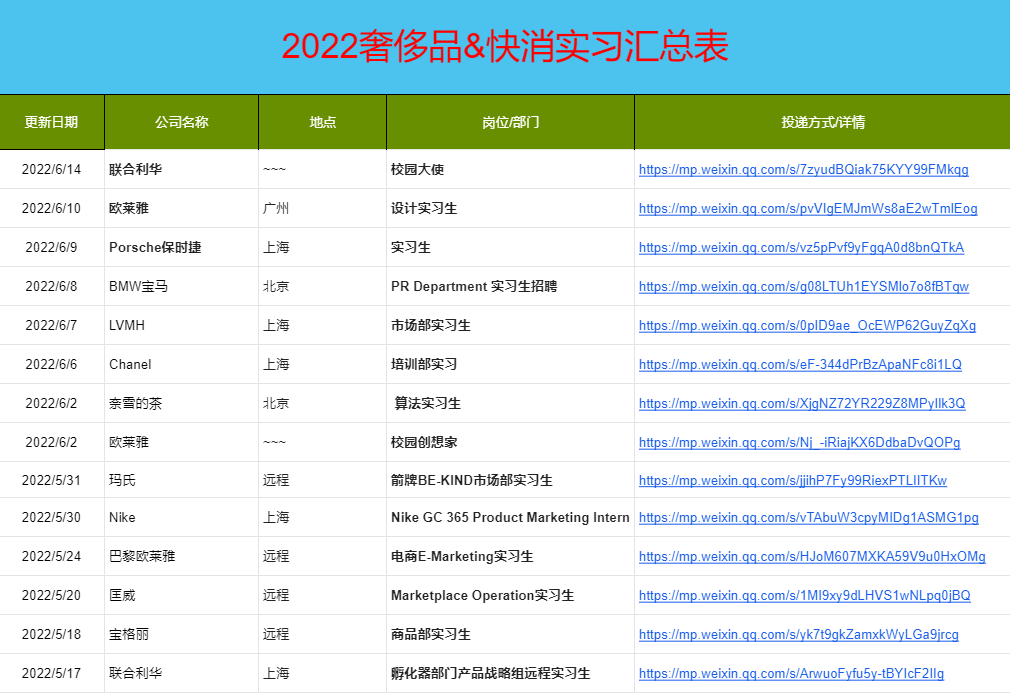Screen dimensions: 1010x693
Task: Open the Nike GC 365 weixin link
Action: coord(808,517)
